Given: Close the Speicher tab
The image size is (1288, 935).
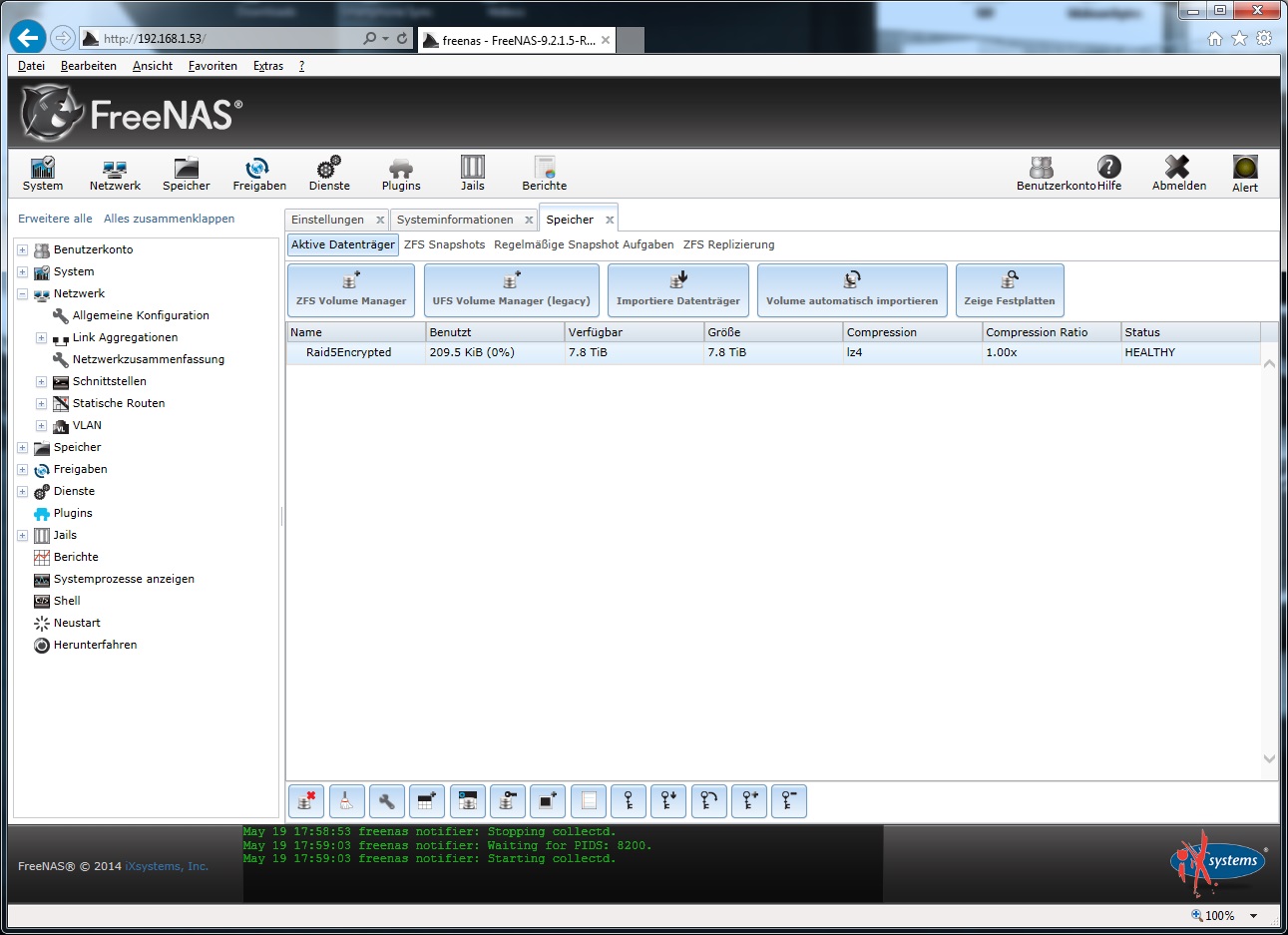Looking at the screenshot, I should point(610,220).
